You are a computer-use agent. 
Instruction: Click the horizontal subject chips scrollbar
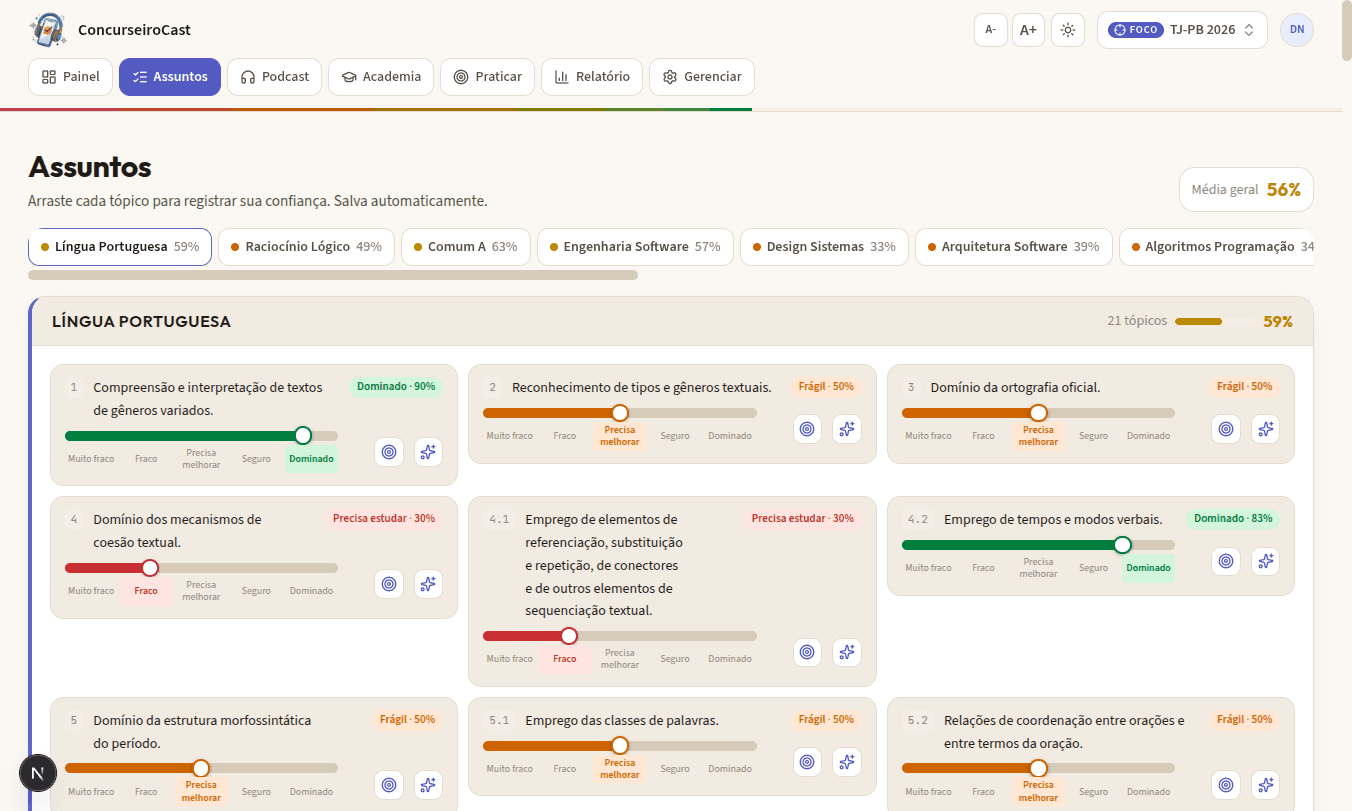point(333,275)
